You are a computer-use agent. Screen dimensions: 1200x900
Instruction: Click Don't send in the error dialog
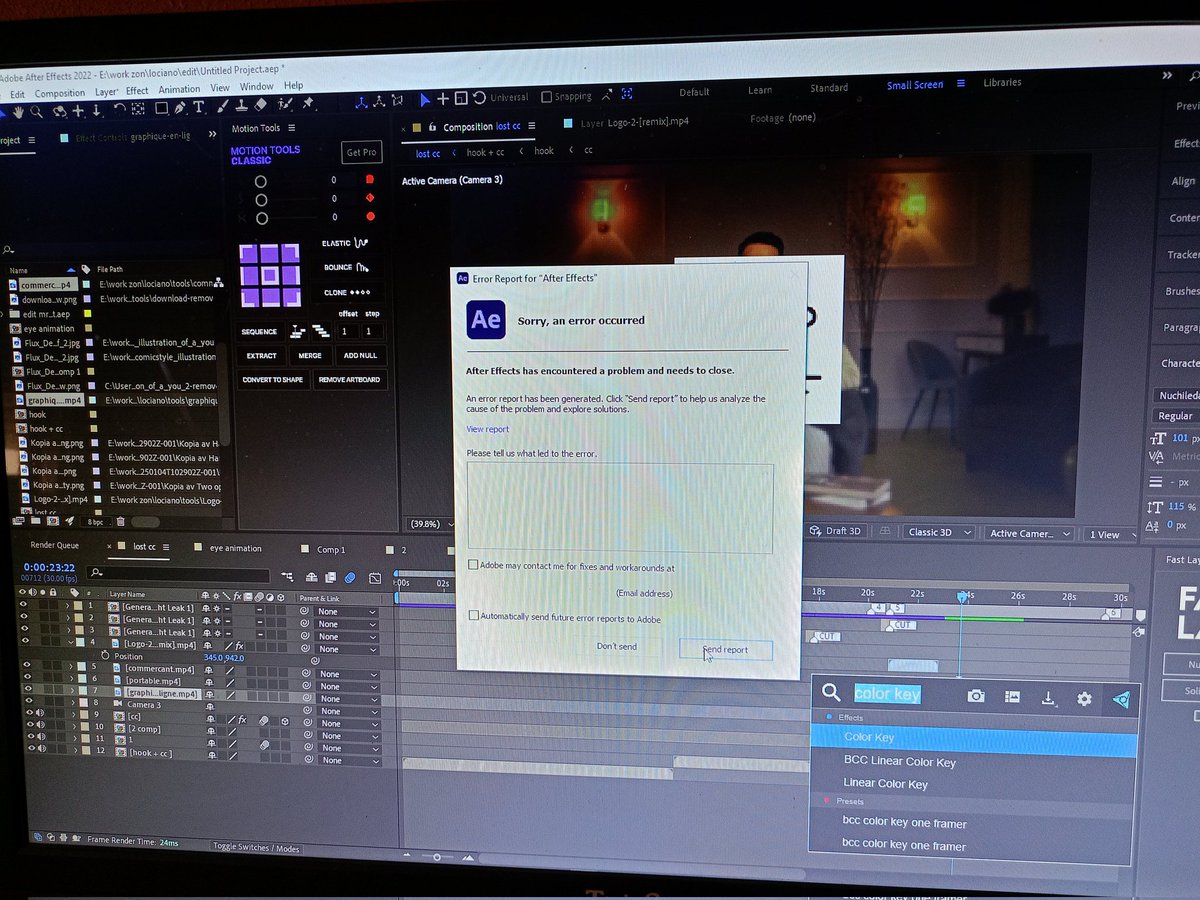[x=616, y=646]
